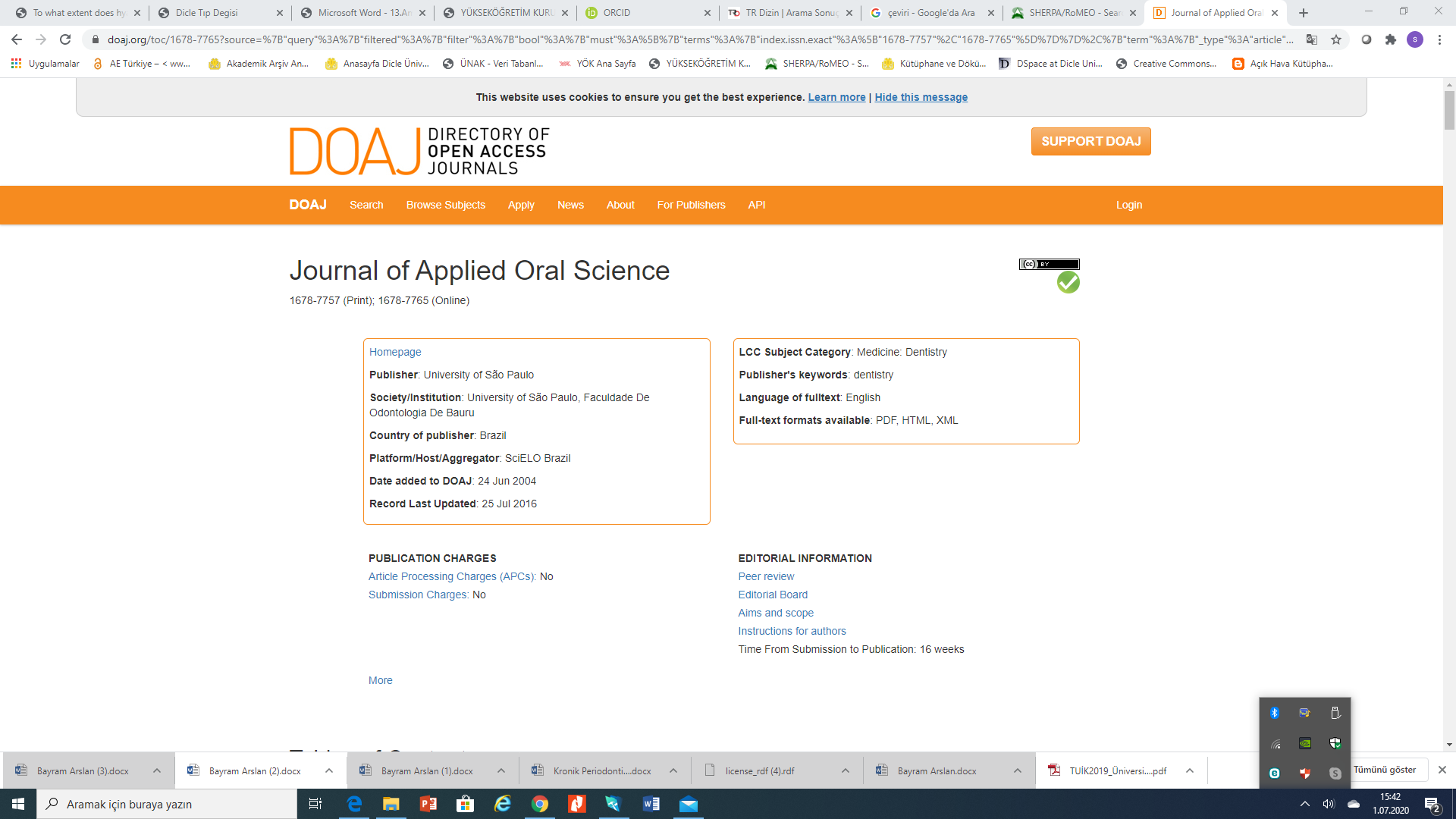
Task: Open For Publishers menu item
Action: pos(692,205)
